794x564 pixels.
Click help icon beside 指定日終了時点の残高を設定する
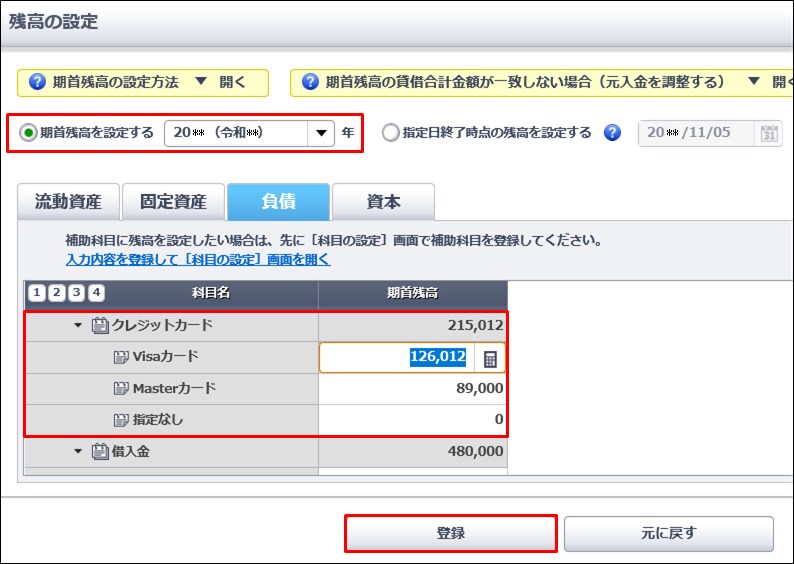(612, 133)
